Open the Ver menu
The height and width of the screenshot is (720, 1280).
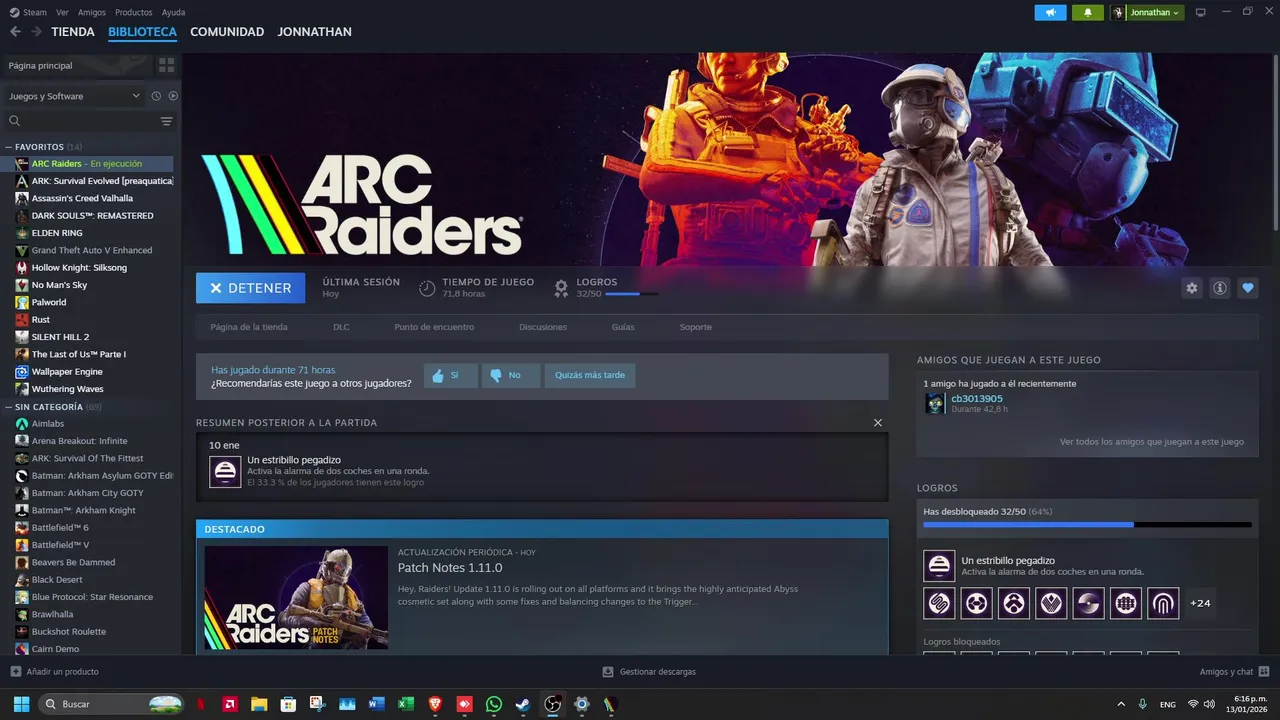pos(62,12)
